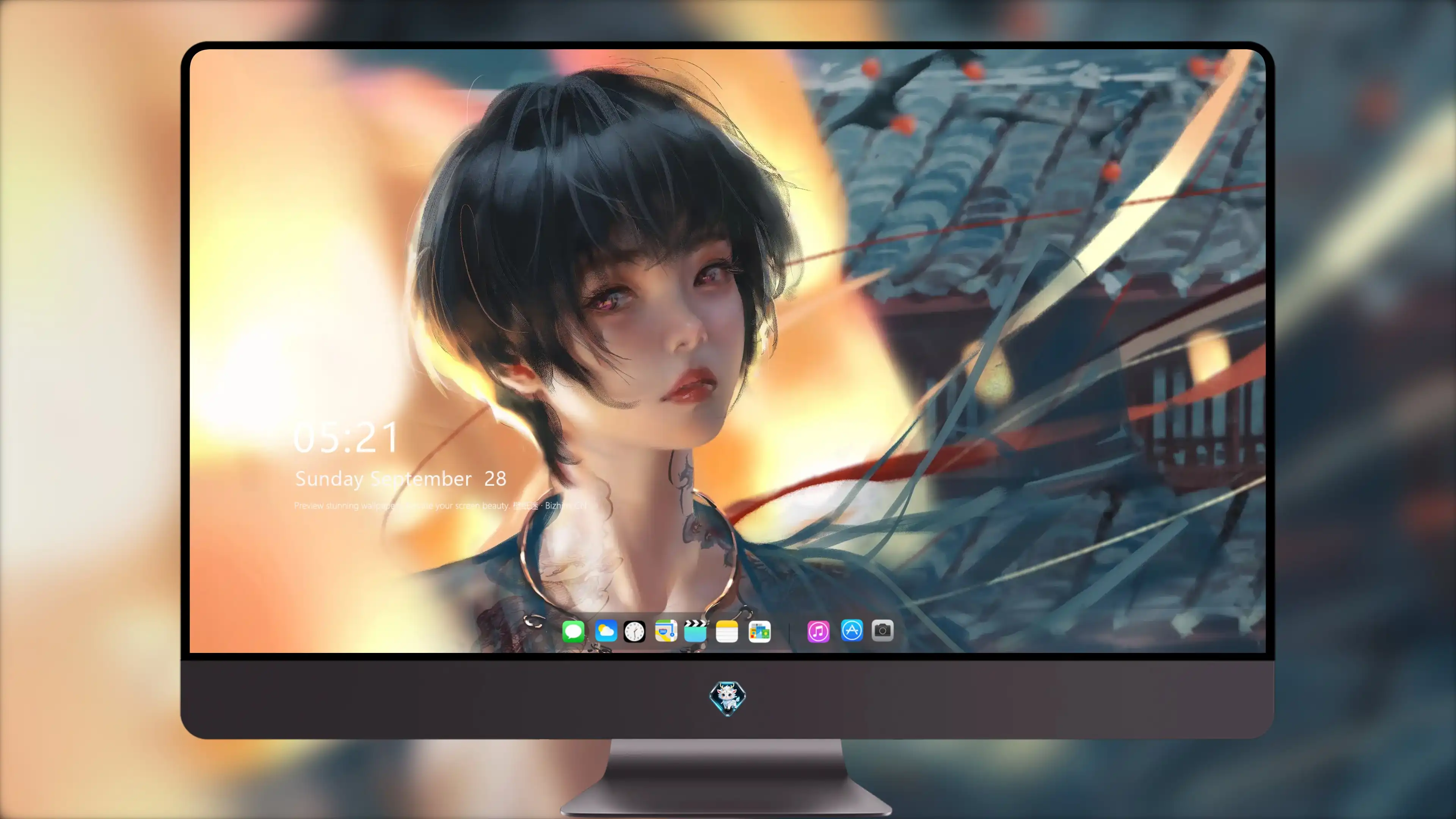Screen dimensions: 1456x819
Task: Launch the Camera app from the dock
Action: pyautogui.click(x=882, y=630)
